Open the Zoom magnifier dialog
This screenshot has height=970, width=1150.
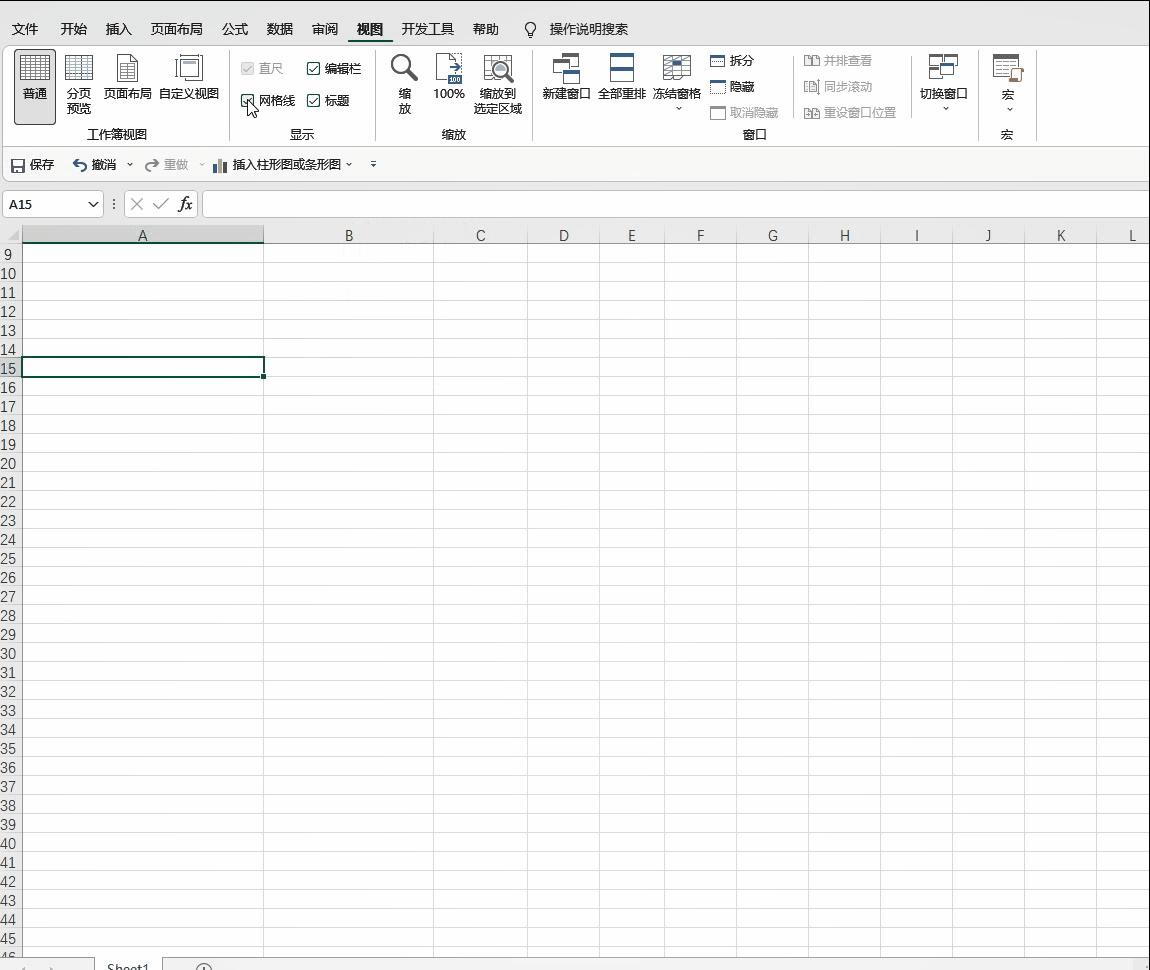pos(404,84)
